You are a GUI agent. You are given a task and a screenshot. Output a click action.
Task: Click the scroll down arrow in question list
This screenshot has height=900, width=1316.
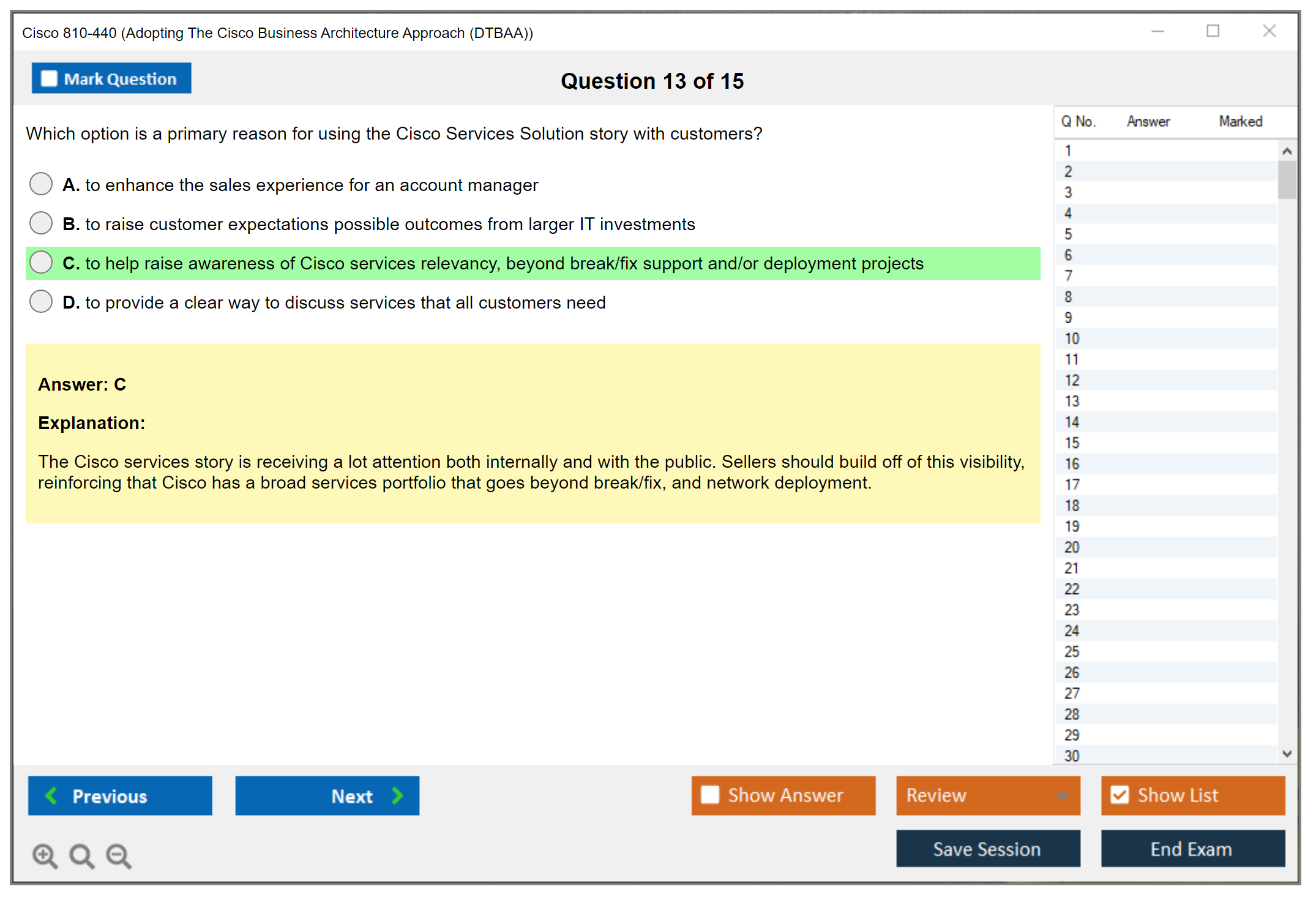click(1287, 754)
